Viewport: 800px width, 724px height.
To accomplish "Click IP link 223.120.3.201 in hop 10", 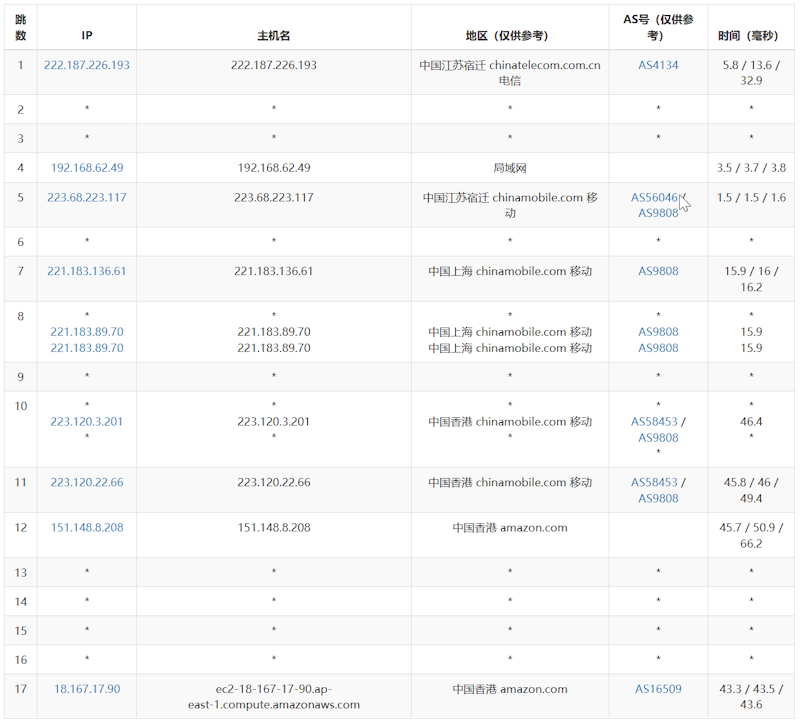I will pyautogui.click(x=87, y=421).
